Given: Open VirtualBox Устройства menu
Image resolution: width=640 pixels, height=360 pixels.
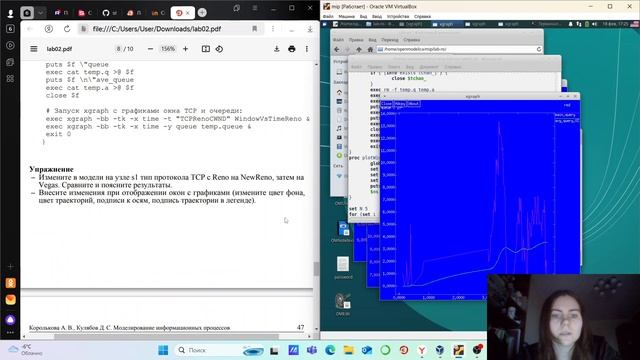Looking at the screenshot, I should pos(398,17).
